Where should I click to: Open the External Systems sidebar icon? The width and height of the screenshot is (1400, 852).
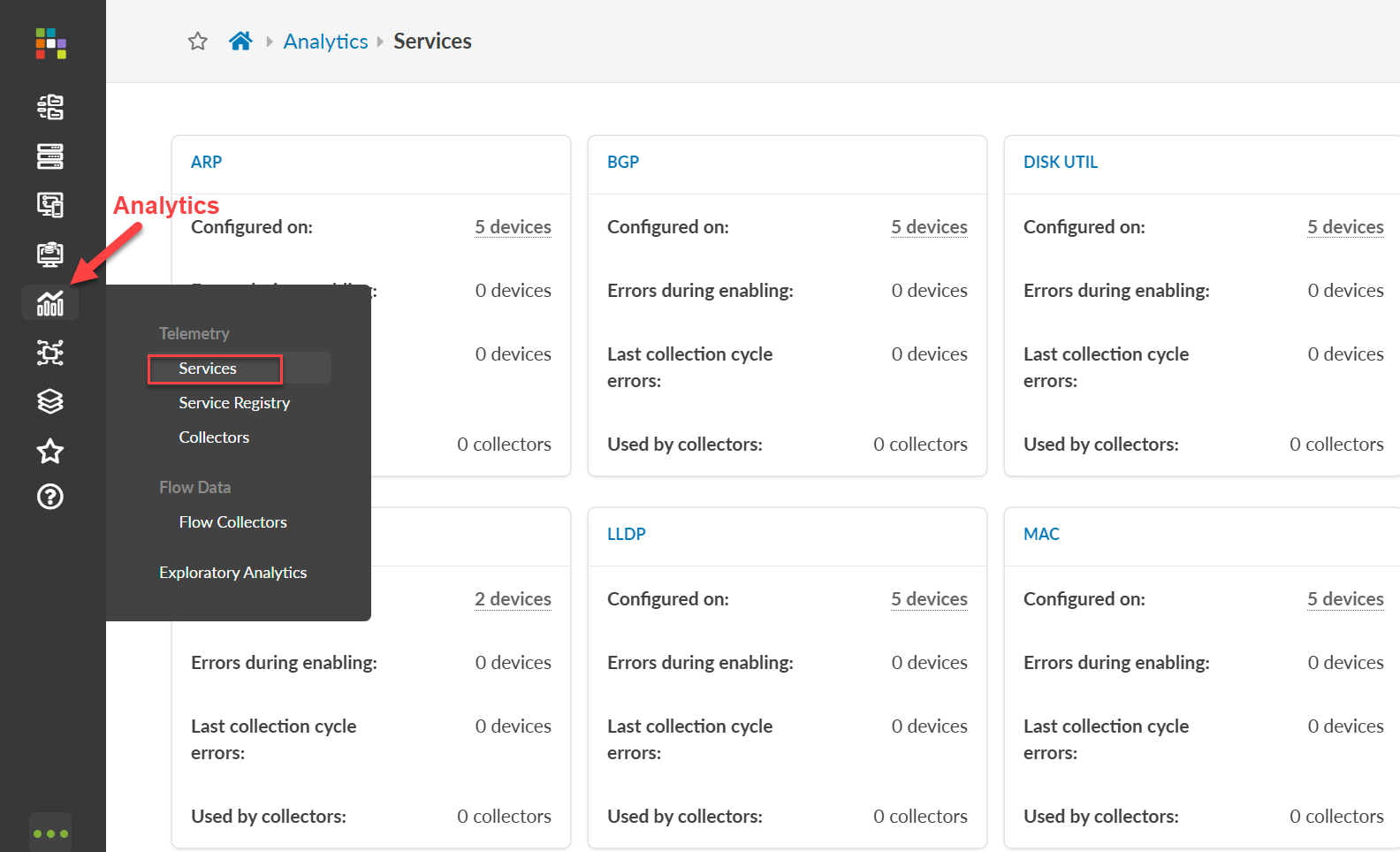click(x=50, y=353)
